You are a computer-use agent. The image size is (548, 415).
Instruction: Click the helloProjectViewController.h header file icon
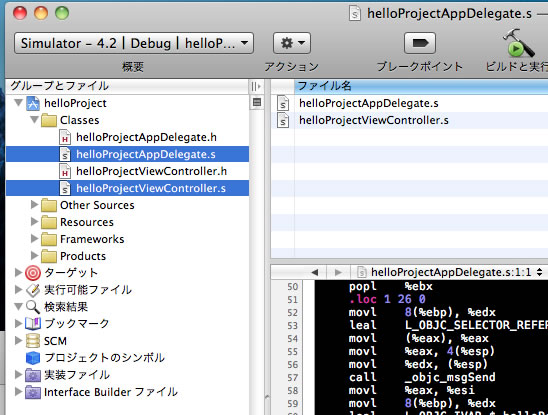pos(65,171)
